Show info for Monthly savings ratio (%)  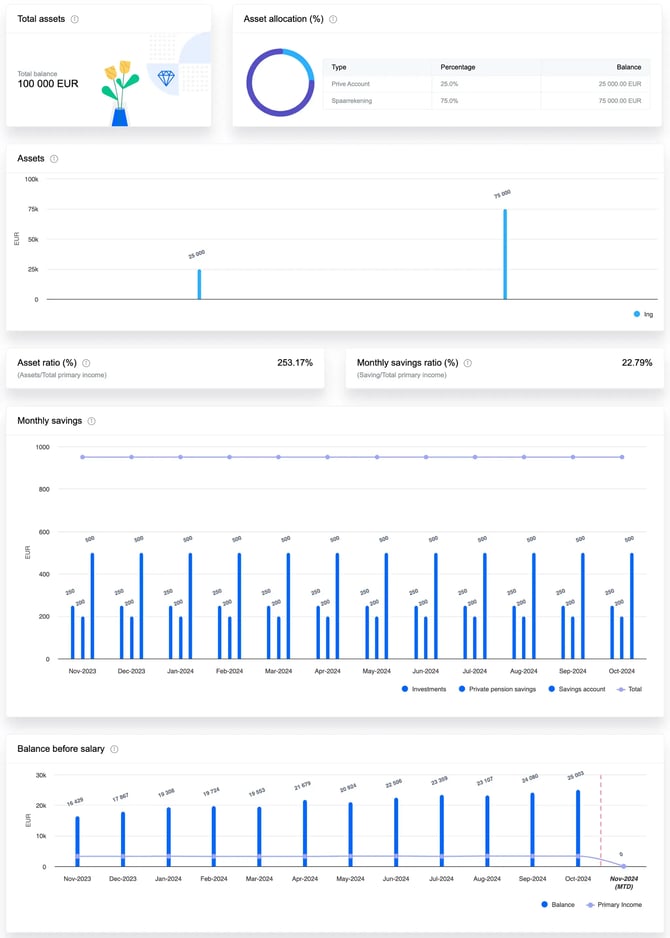pyautogui.click(x=467, y=363)
